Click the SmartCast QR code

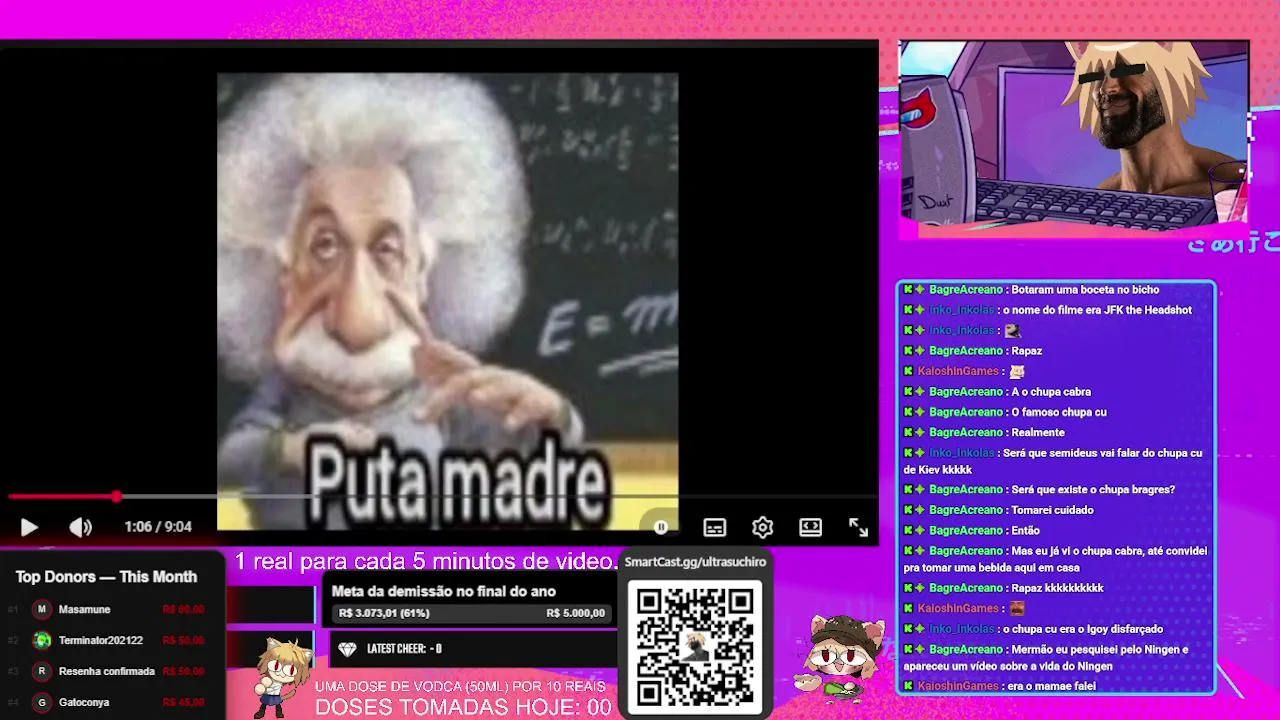[695, 645]
